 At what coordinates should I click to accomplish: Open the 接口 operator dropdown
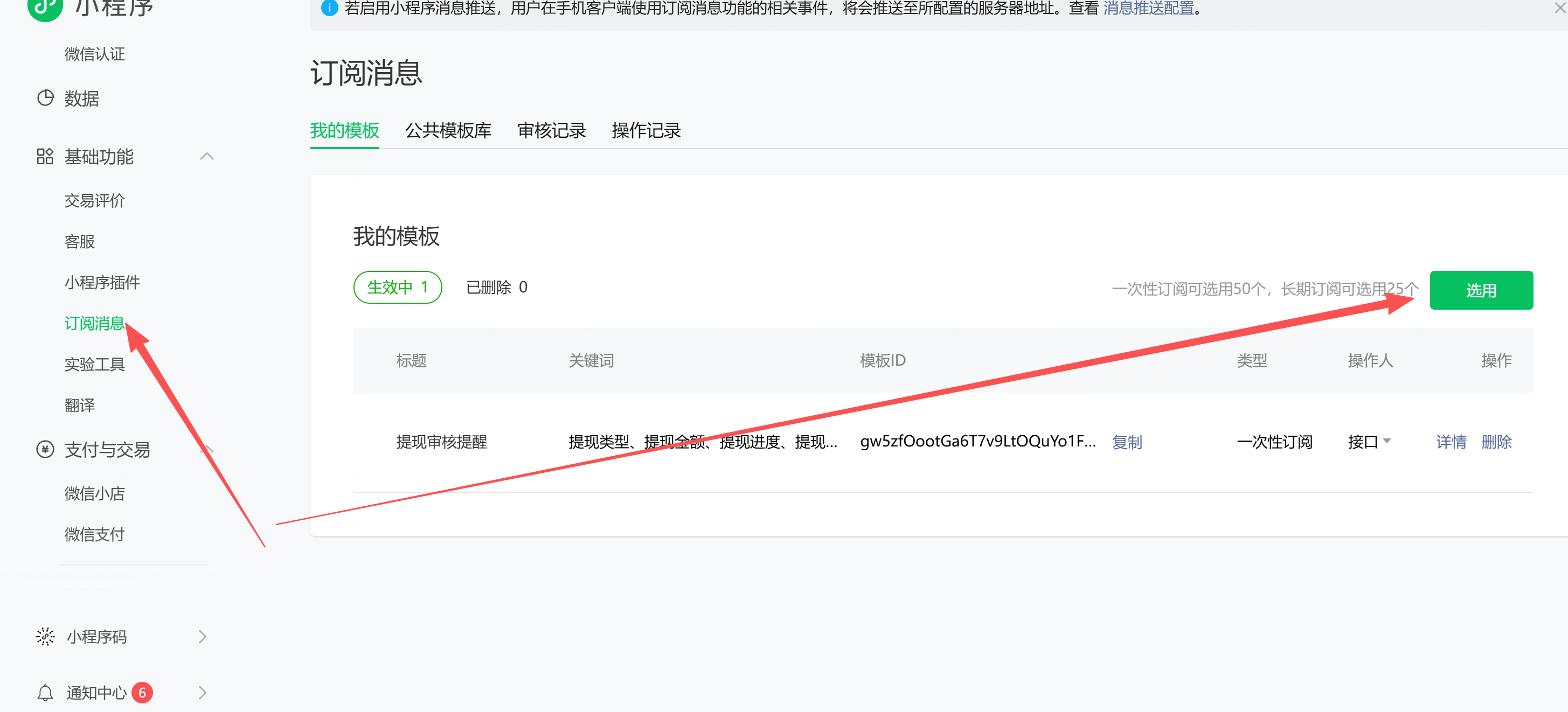(1370, 441)
